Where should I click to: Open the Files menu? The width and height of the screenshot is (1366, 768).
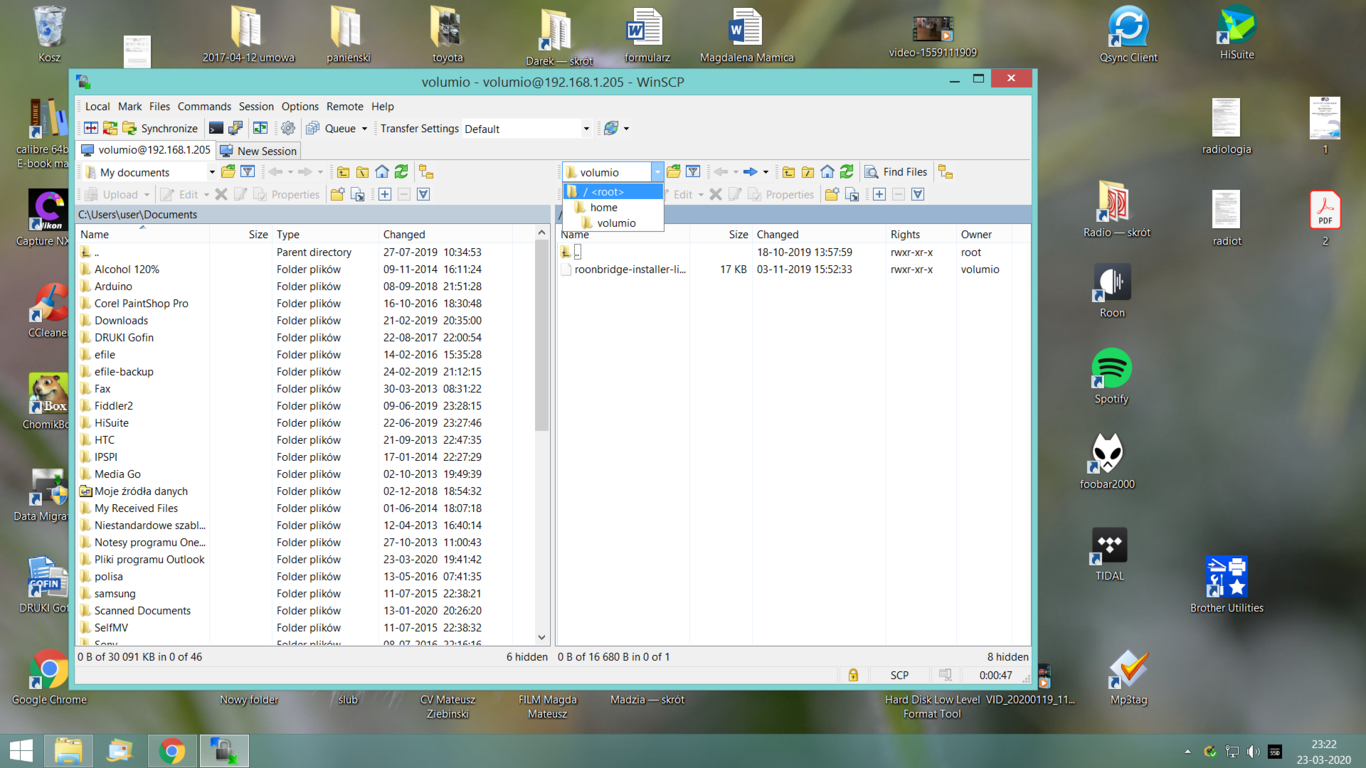[x=159, y=106]
